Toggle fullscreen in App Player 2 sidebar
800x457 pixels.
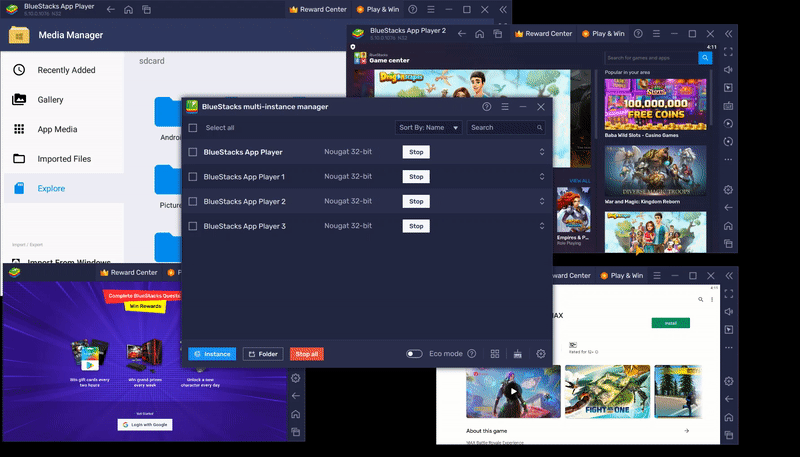tap(728, 52)
